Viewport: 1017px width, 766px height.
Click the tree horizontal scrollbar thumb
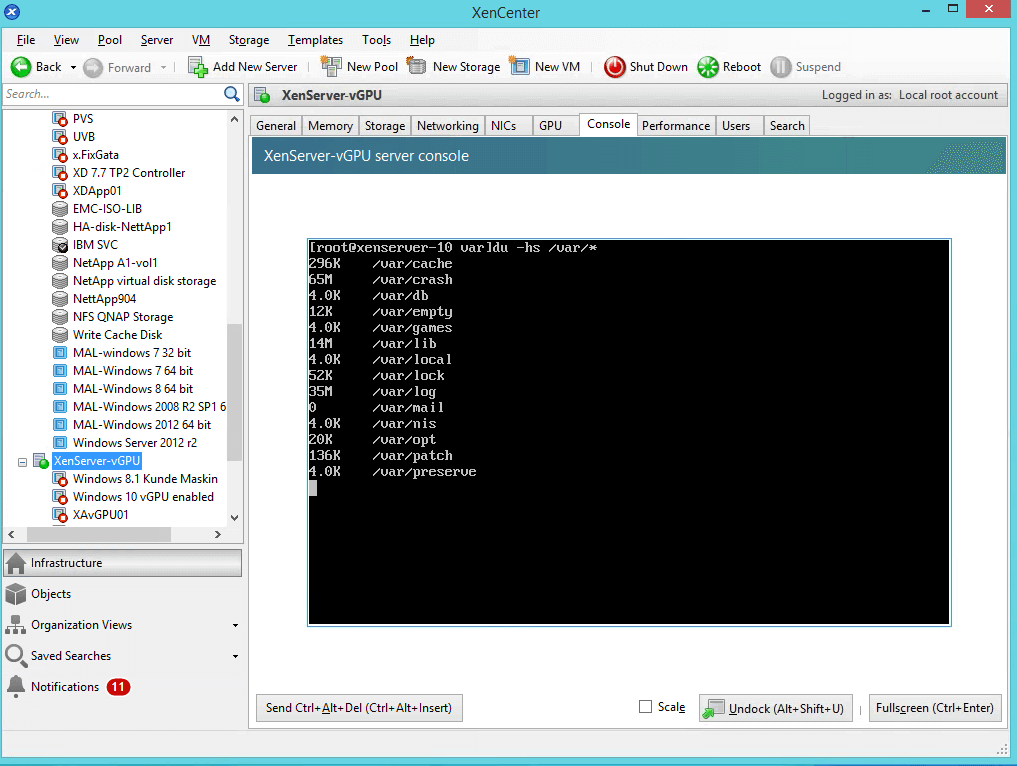(99, 534)
